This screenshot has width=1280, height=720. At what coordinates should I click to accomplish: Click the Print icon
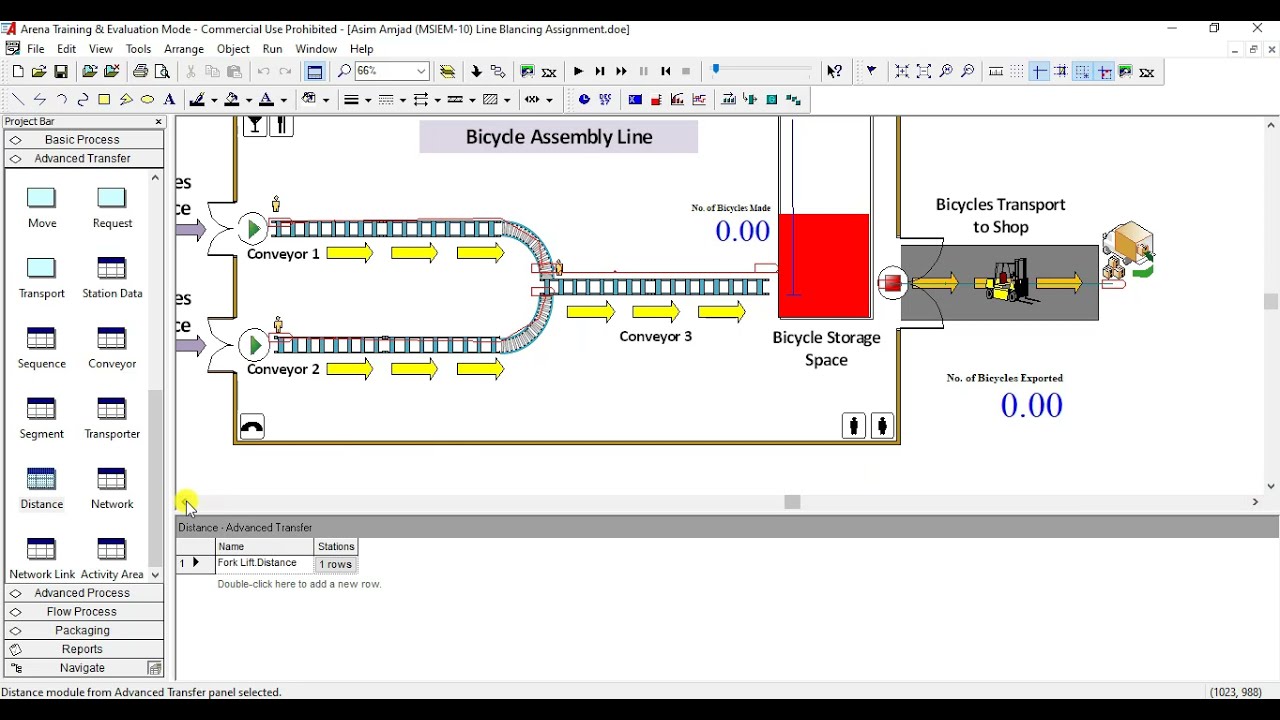click(x=140, y=72)
